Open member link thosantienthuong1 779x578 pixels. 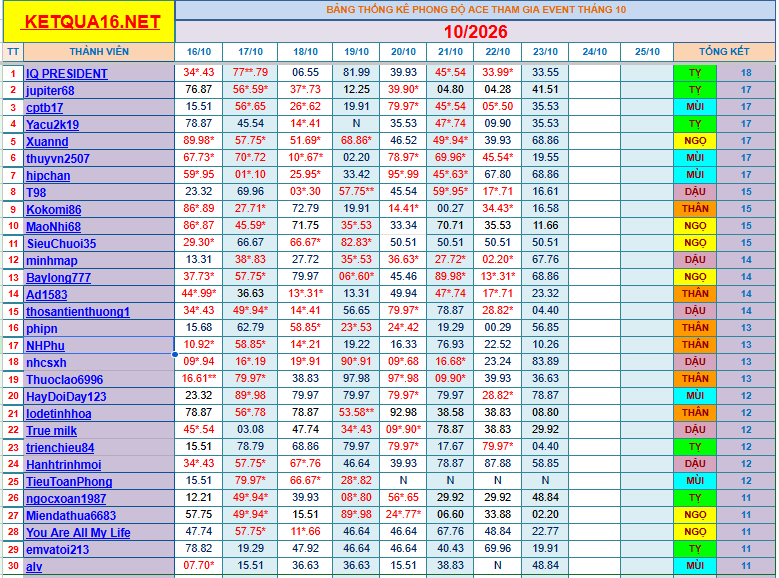click(78, 312)
